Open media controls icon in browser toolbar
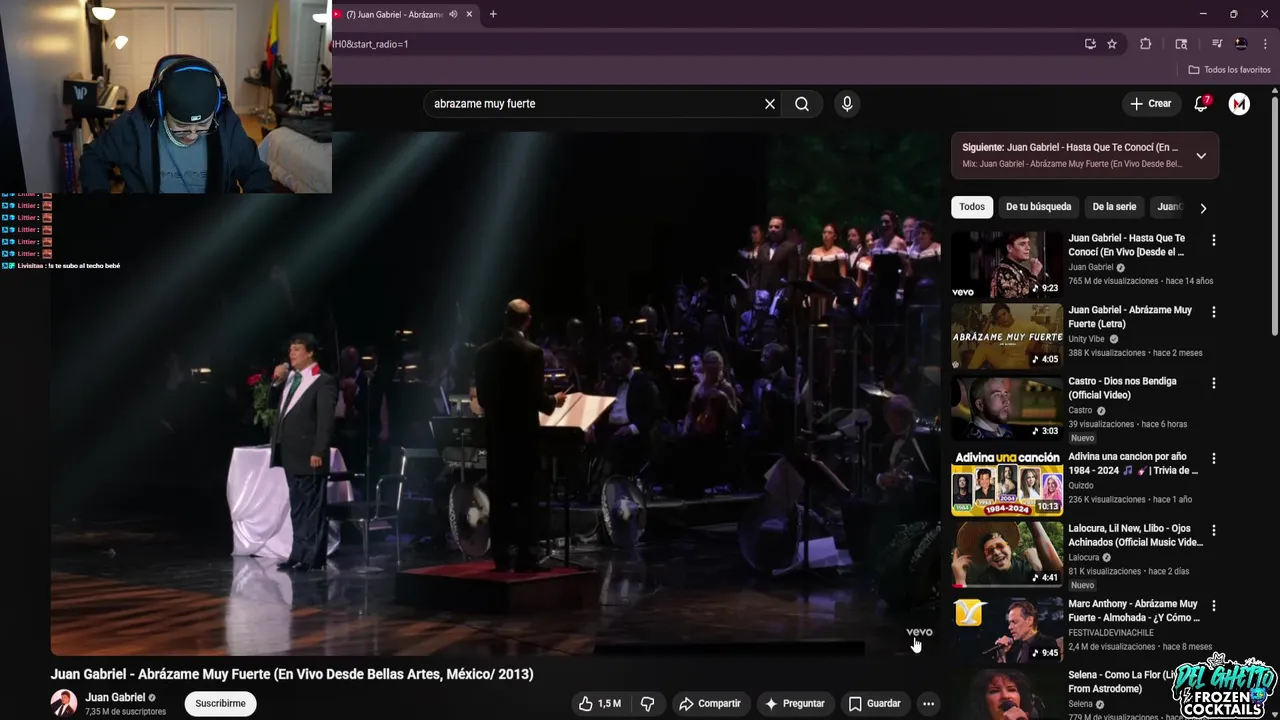The height and width of the screenshot is (720, 1280). [x=1217, y=44]
